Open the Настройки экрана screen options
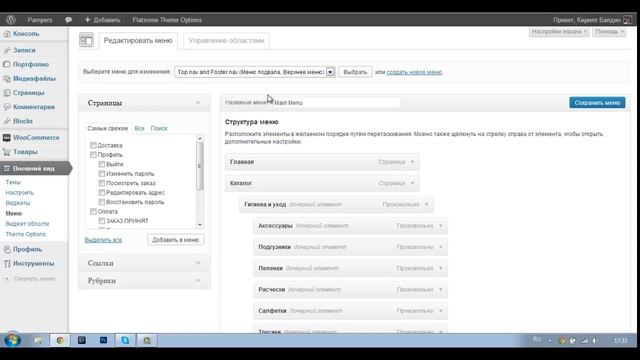Screen dimensions: 640x360 559,32
